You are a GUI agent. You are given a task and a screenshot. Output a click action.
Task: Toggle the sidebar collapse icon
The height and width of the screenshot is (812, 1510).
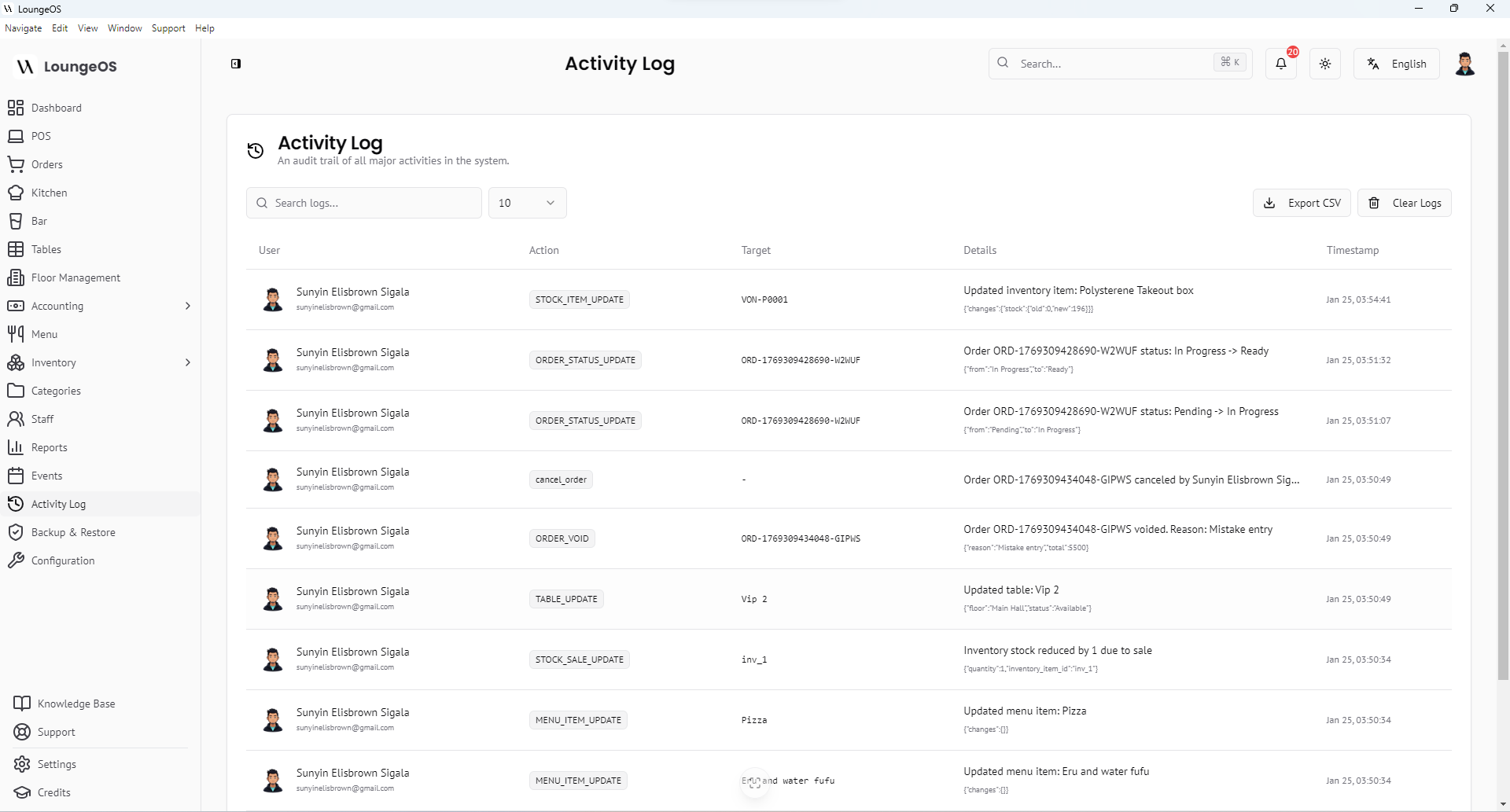pyautogui.click(x=236, y=64)
